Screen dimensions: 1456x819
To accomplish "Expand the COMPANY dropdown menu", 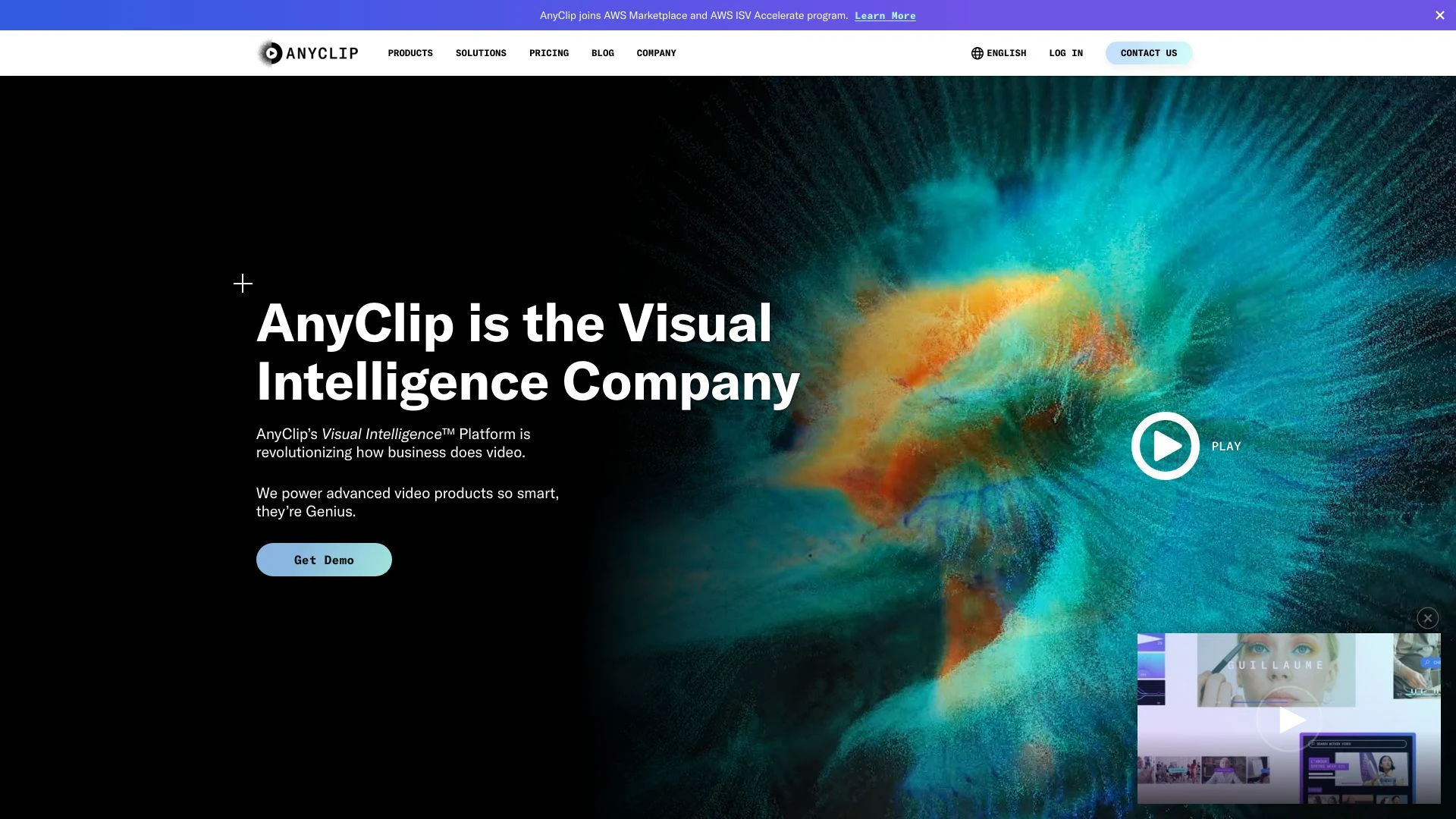I will (656, 52).
